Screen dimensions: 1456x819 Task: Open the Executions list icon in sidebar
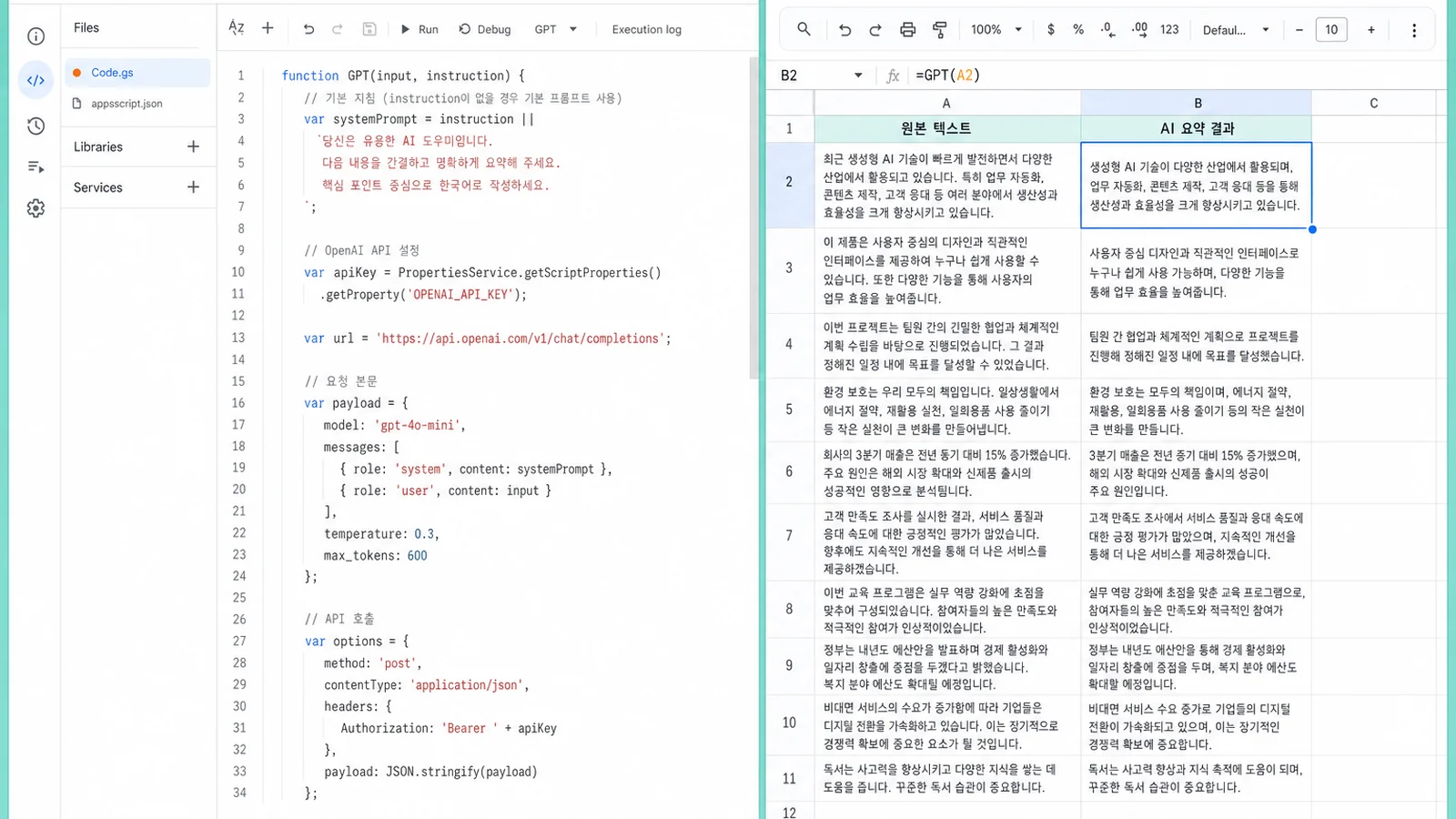coord(35,167)
